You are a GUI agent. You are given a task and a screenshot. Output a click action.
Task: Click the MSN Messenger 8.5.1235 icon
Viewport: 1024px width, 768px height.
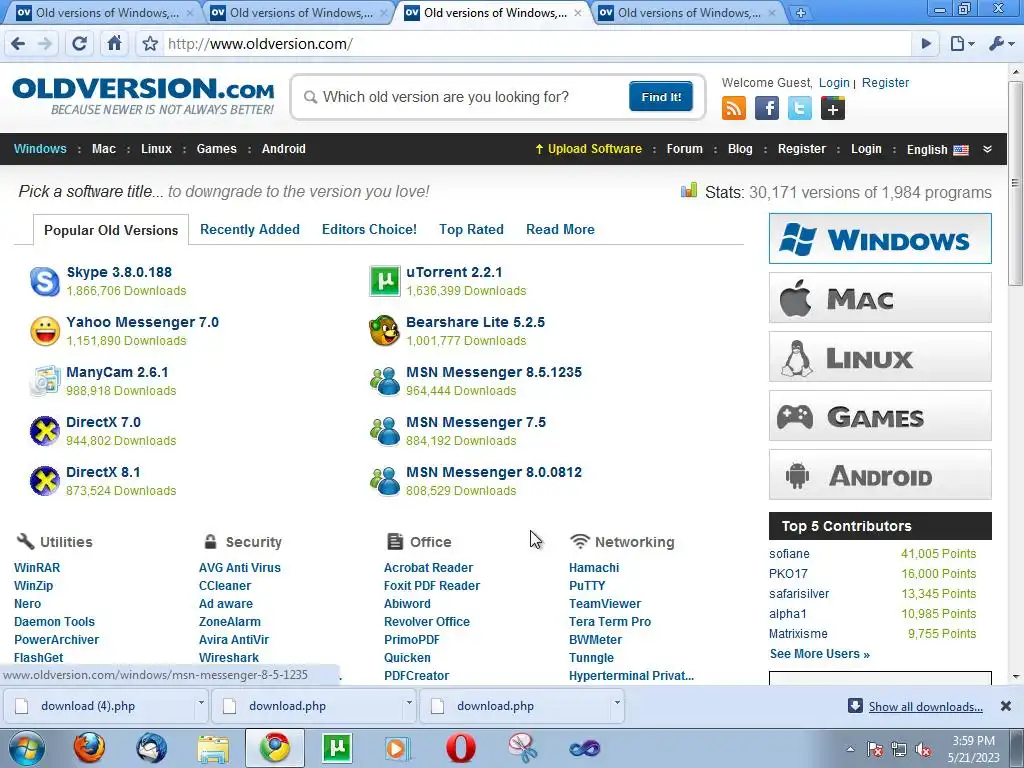coord(385,381)
